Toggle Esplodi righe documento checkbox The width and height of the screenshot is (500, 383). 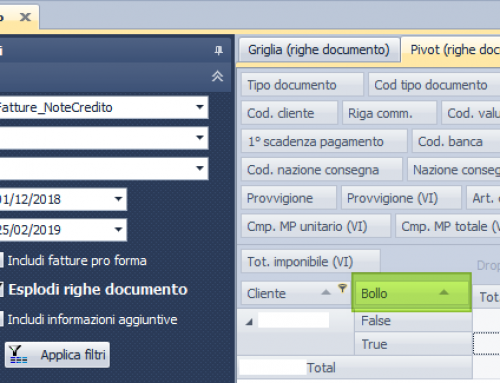pyautogui.click(x=1, y=289)
